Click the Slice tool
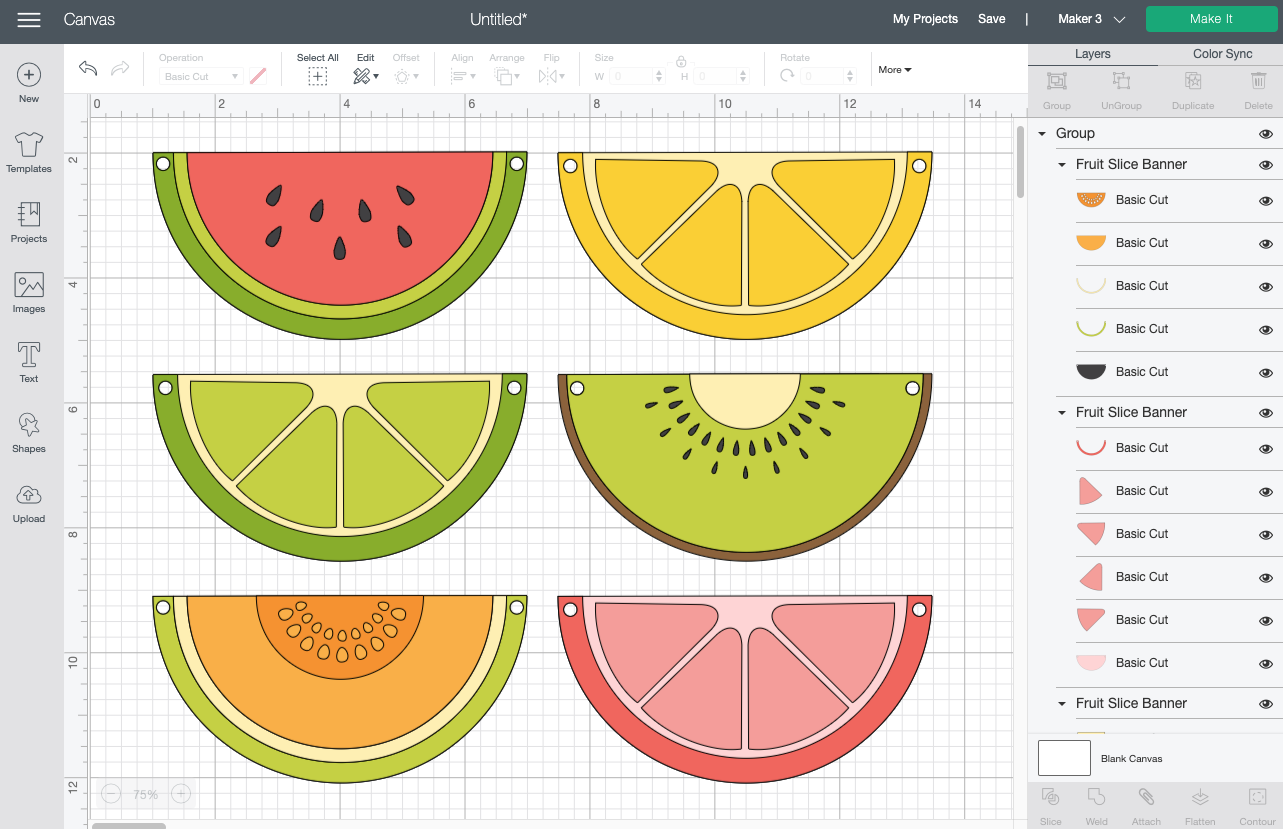1283x829 pixels. coord(1050,806)
